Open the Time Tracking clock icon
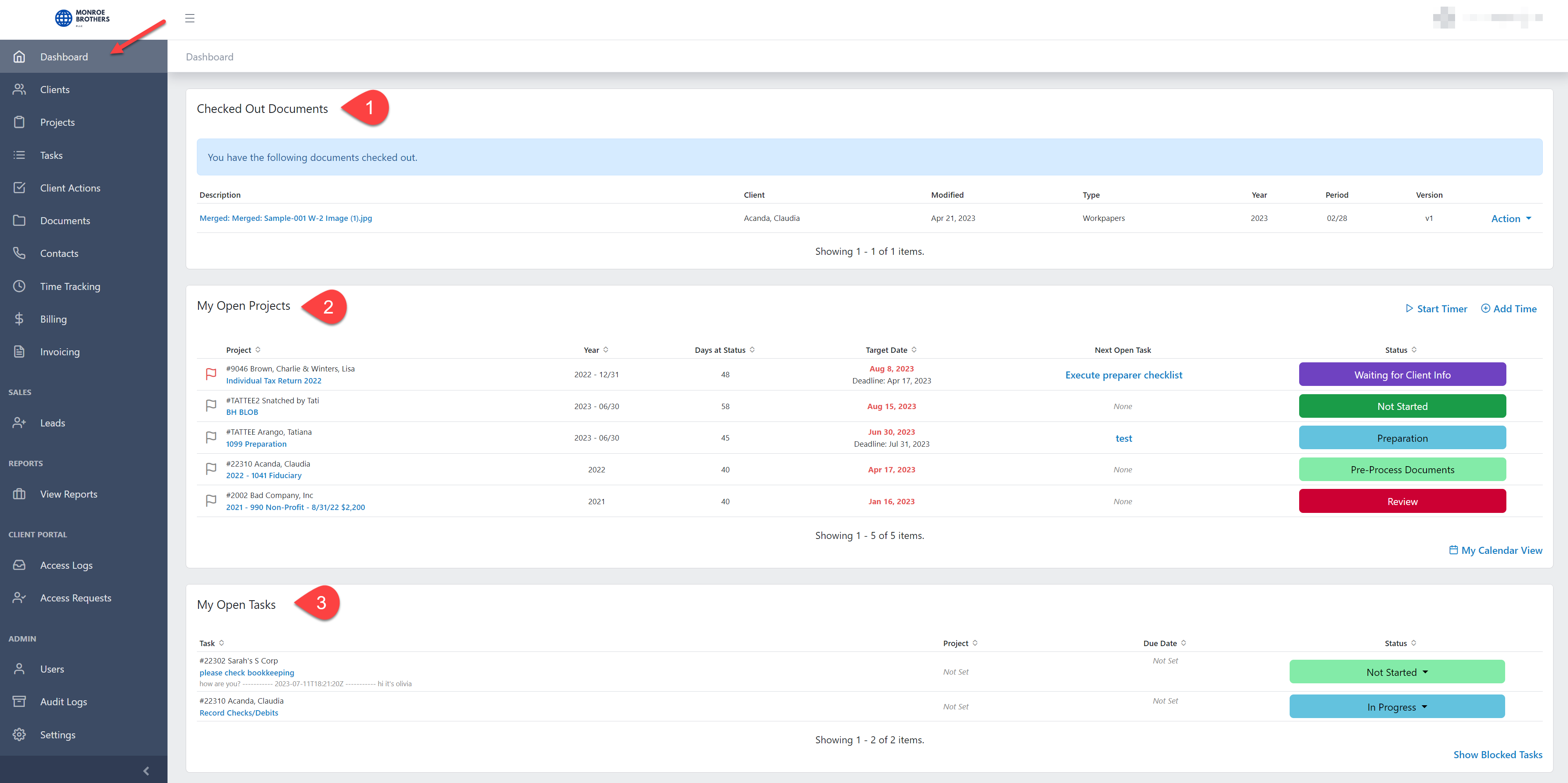This screenshot has width=1568, height=783. [19, 286]
